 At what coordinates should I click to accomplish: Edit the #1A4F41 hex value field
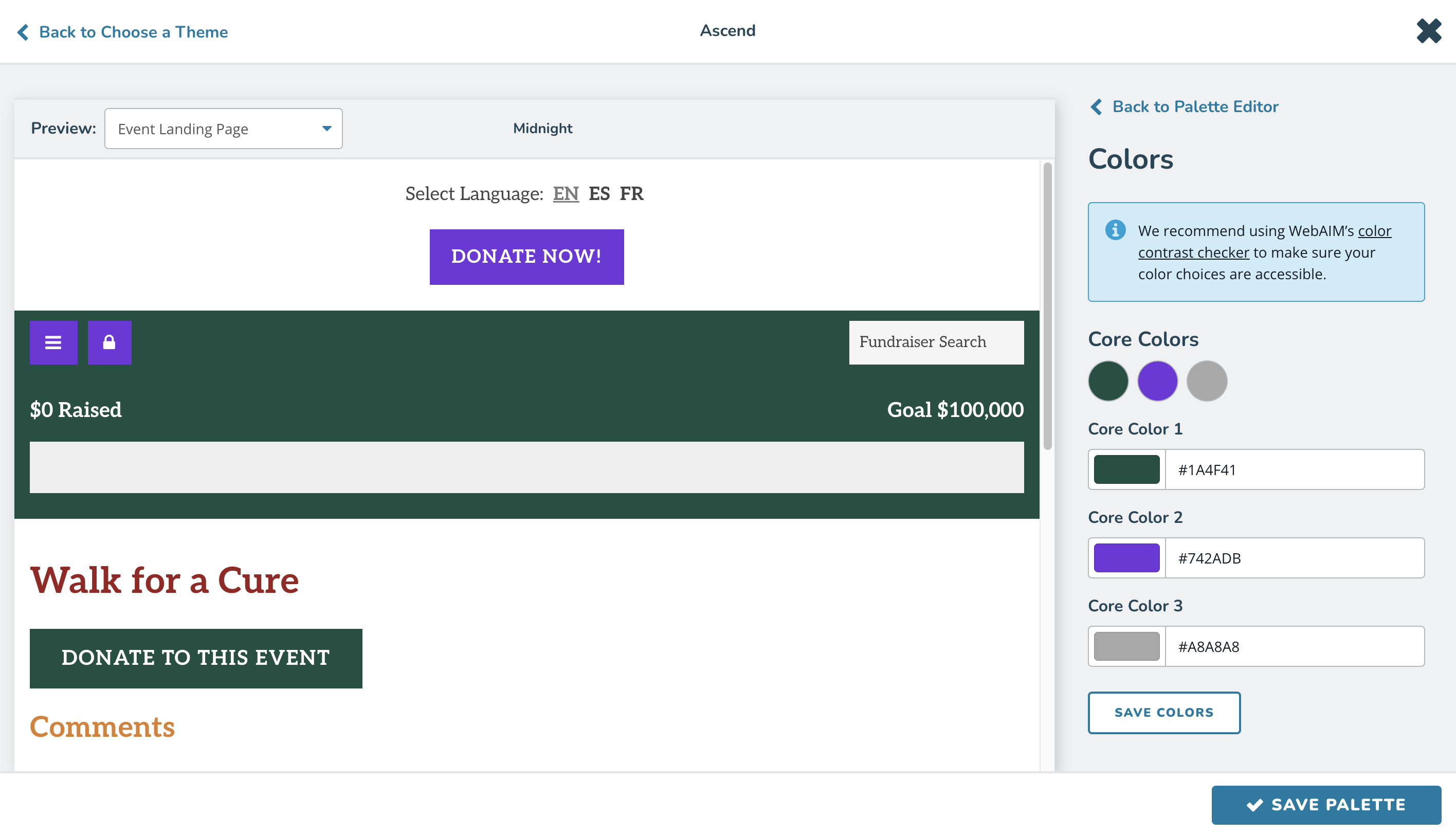1295,469
